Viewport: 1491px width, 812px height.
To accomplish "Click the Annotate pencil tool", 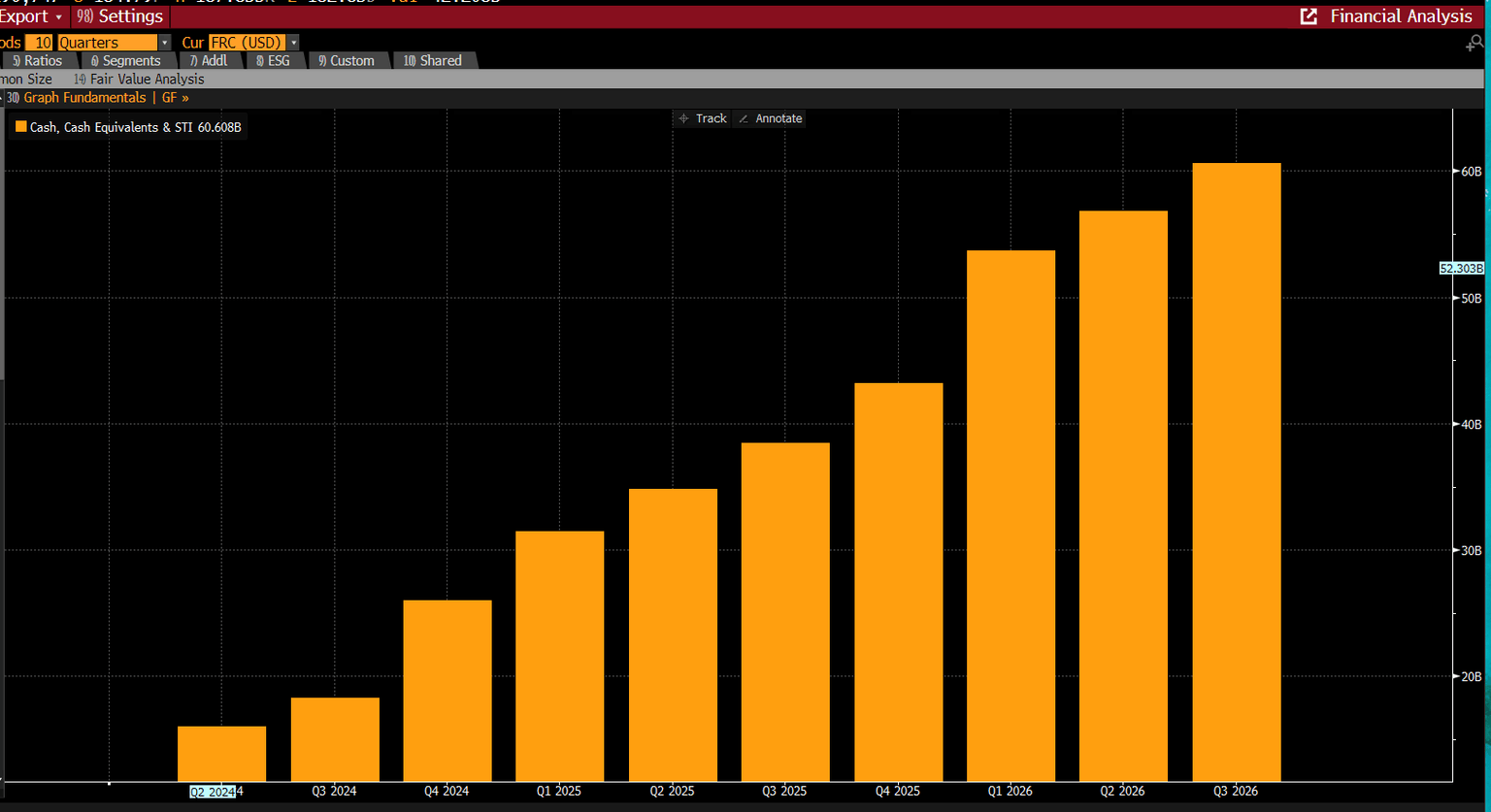I will click(770, 118).
